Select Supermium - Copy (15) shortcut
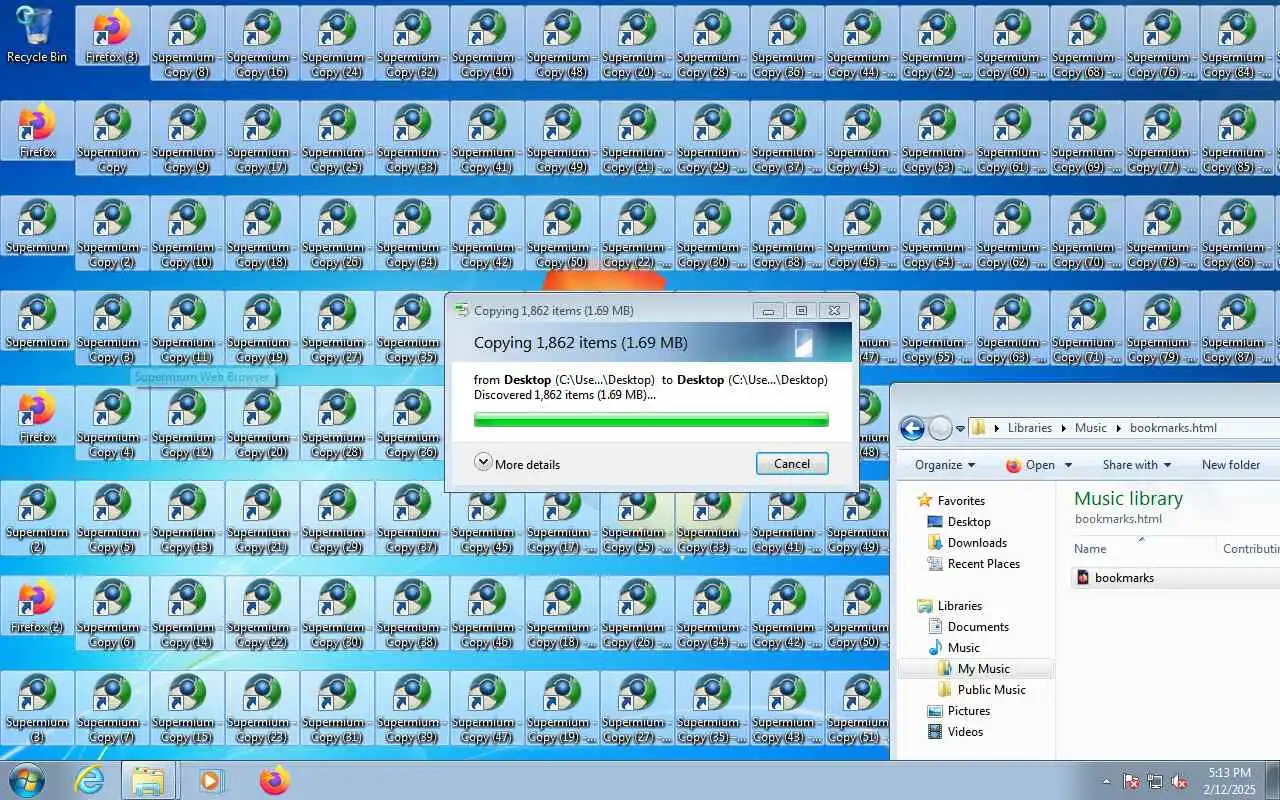 coord(187,708)
